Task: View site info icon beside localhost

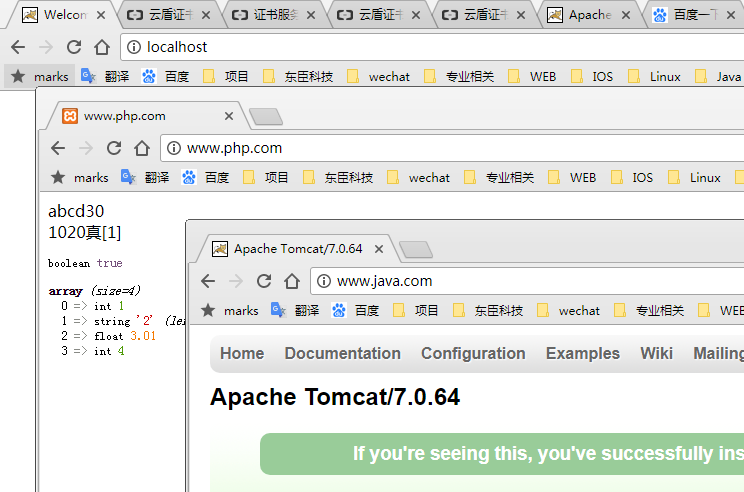Action: click(134, 47)
